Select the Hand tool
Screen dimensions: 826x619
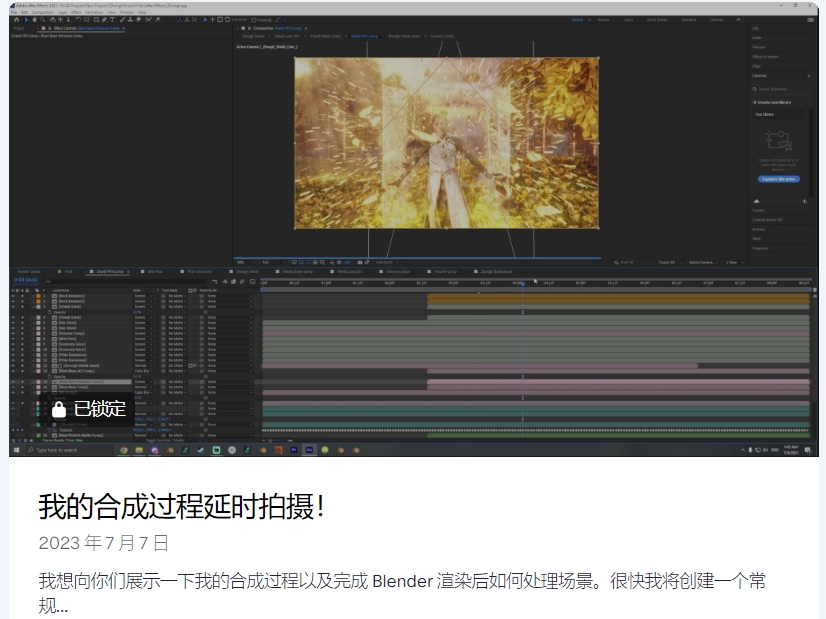click(x=34, y=19)
